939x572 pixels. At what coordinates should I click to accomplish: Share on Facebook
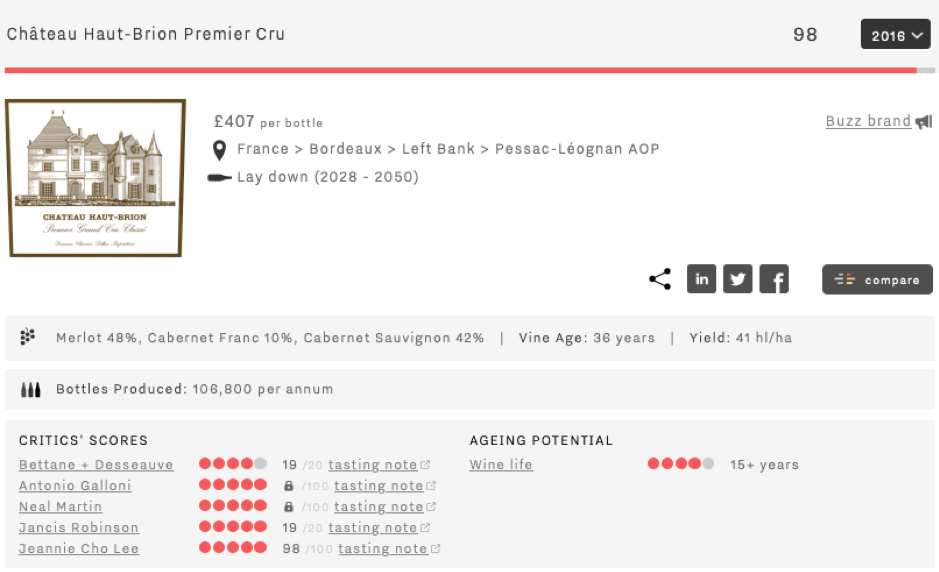point(774,279)
